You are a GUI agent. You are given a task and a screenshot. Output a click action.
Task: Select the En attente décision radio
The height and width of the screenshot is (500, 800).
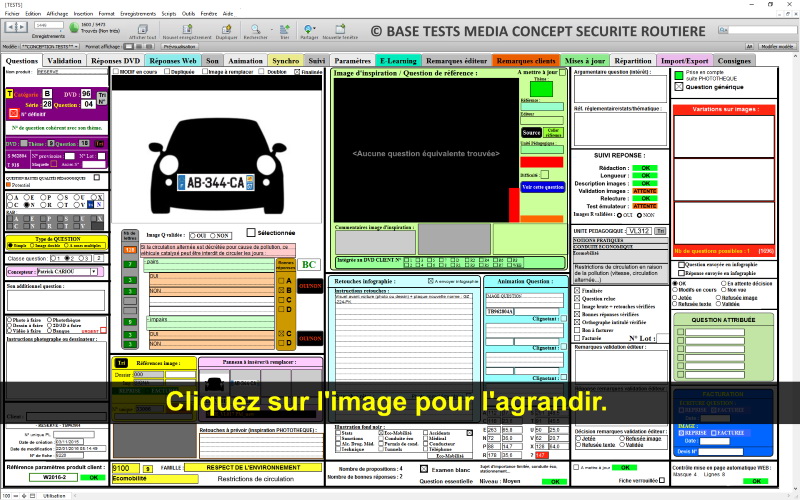(723, 283)
